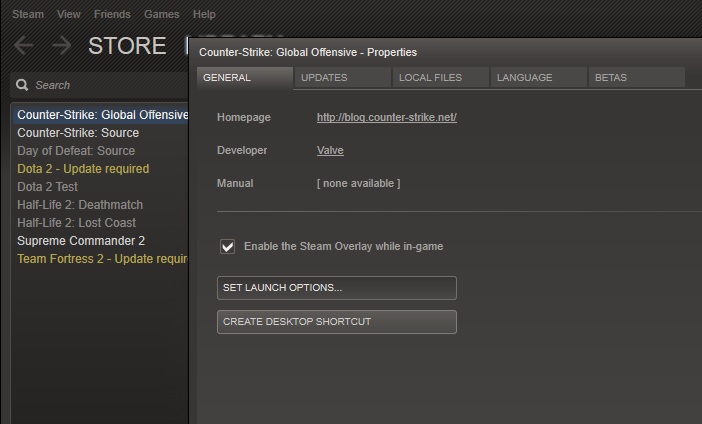Click SET LAUNCH OPTIONS button
The image size is (702, 424).
(x=337, y=288)
